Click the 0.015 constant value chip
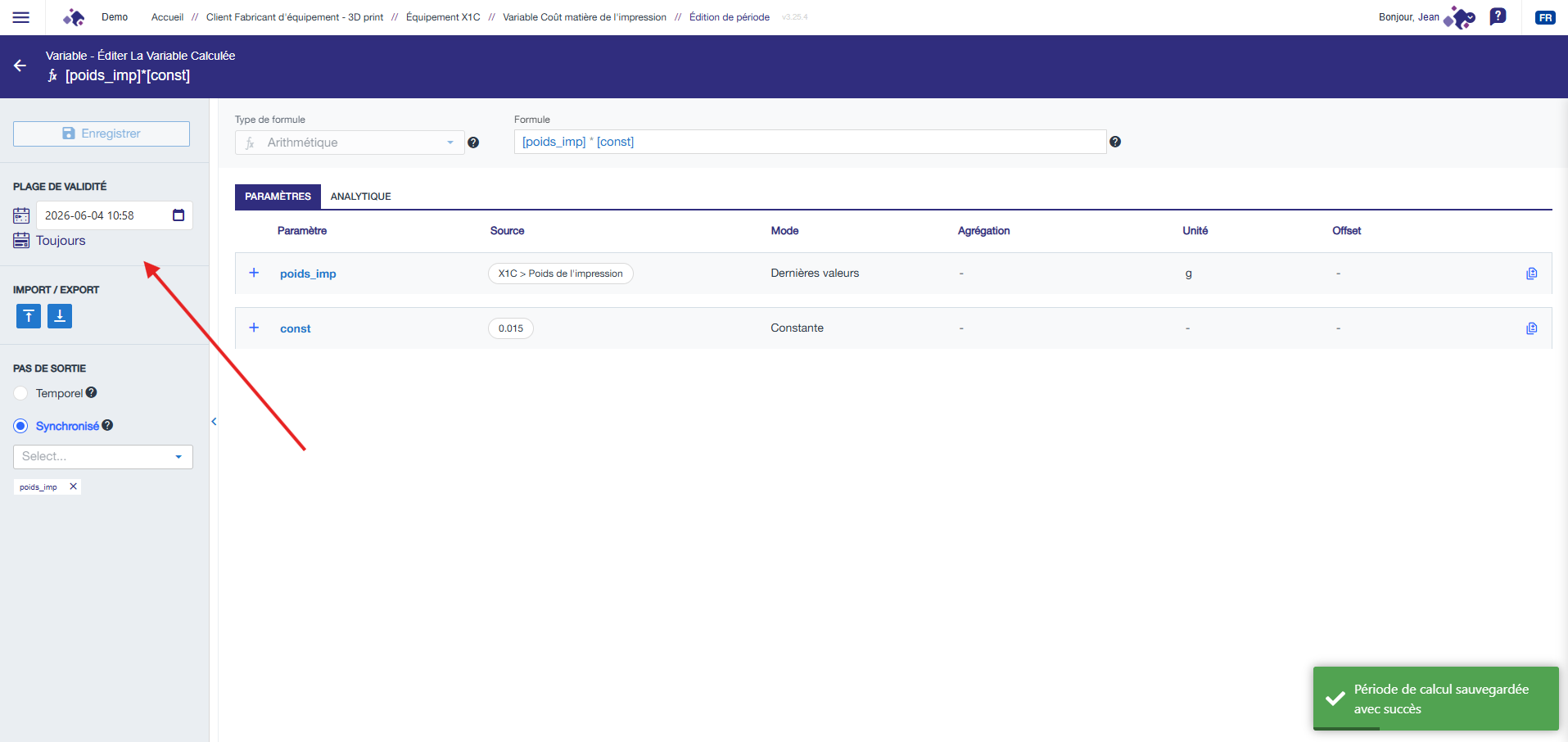Viewport: 1568px width, 742px height. tap(511, 328)
